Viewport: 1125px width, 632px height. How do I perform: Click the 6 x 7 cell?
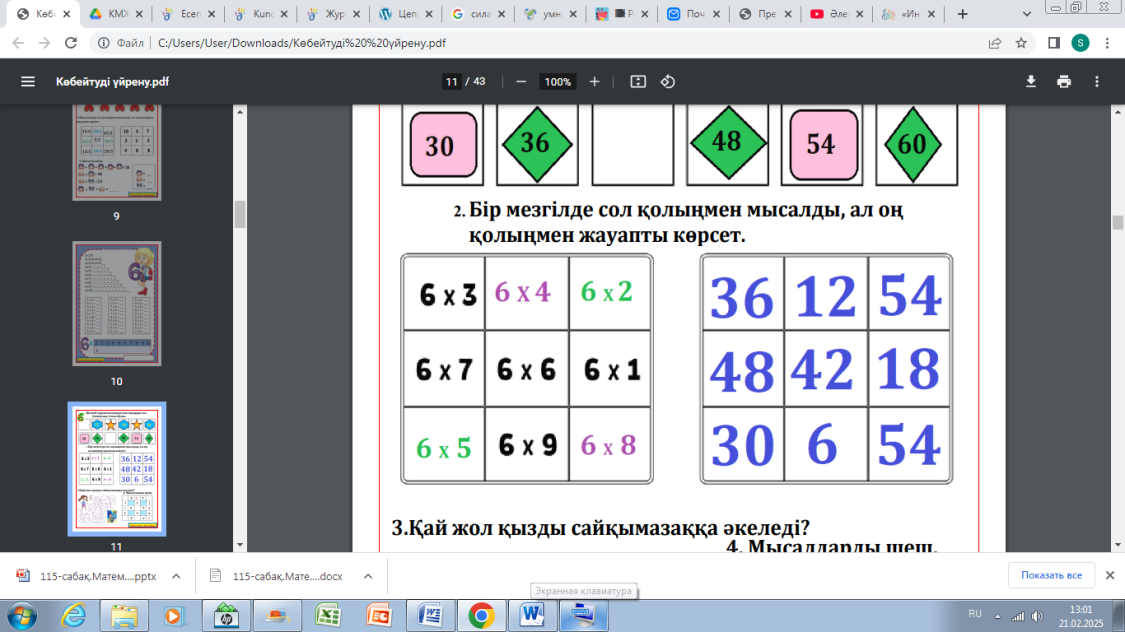click(x=444, y=369)
